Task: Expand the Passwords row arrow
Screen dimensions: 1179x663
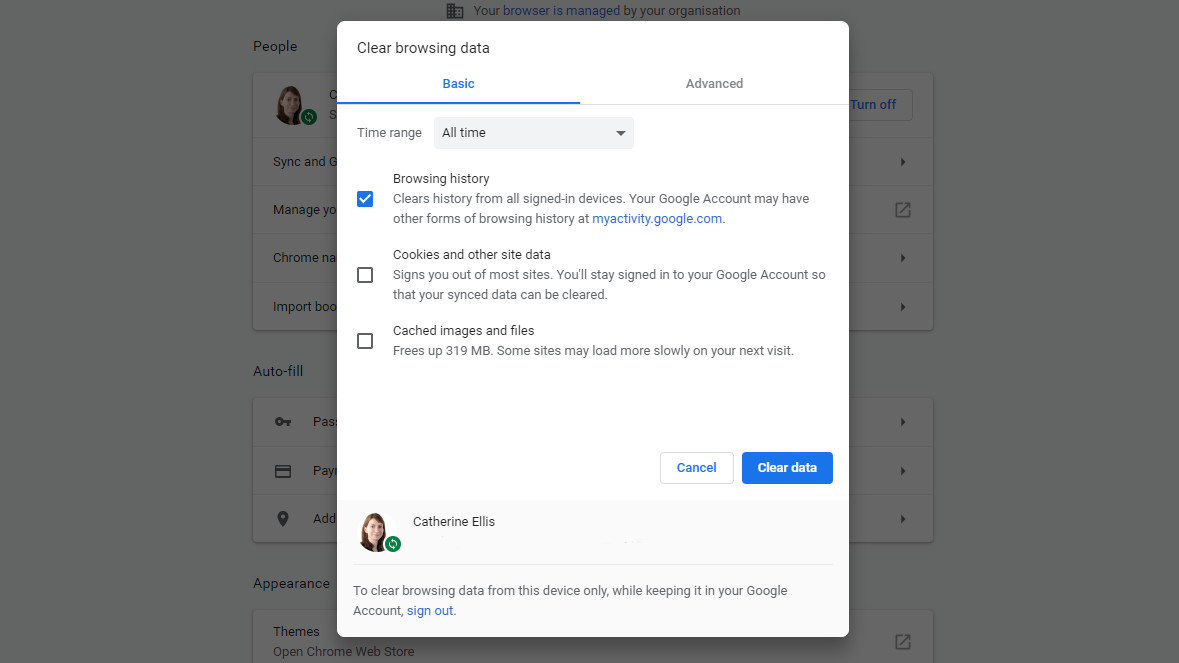Action: coord(902,422)
